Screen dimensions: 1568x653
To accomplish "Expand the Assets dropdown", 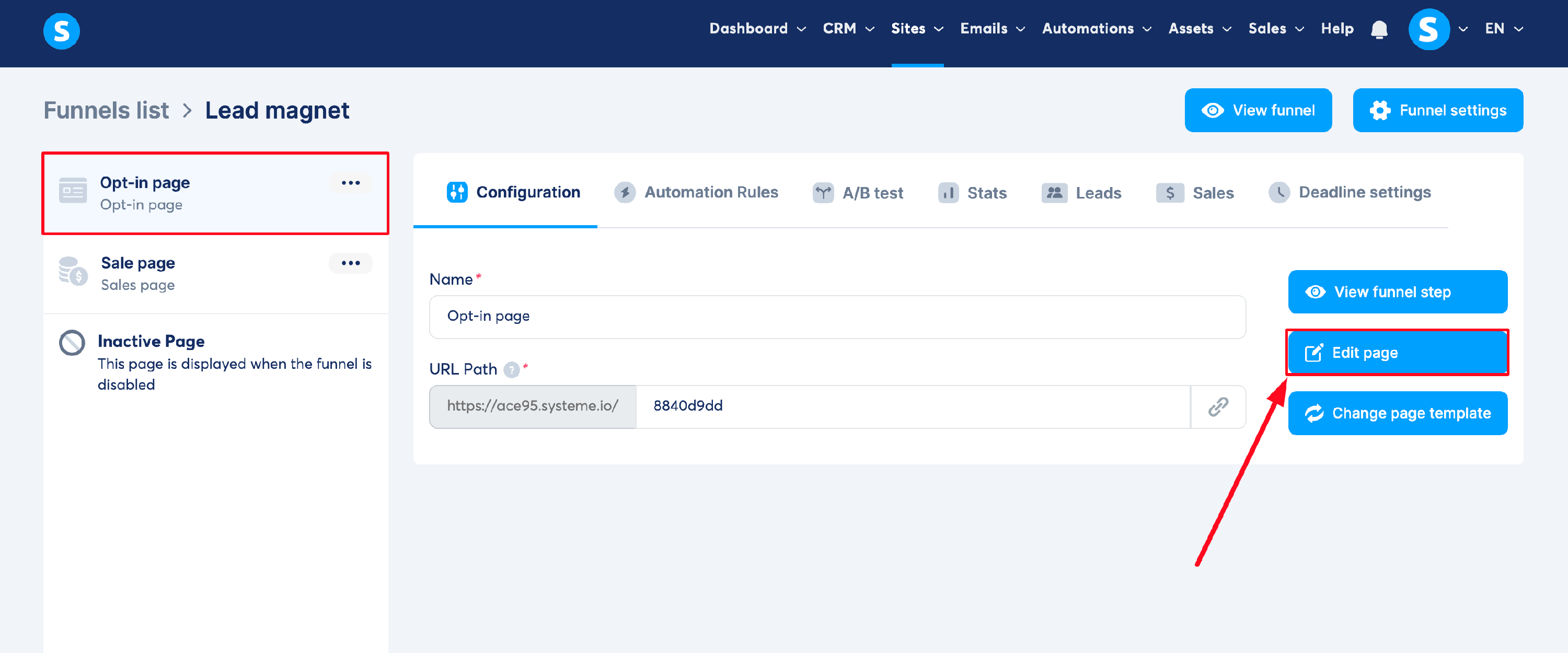I will 1199,29.
